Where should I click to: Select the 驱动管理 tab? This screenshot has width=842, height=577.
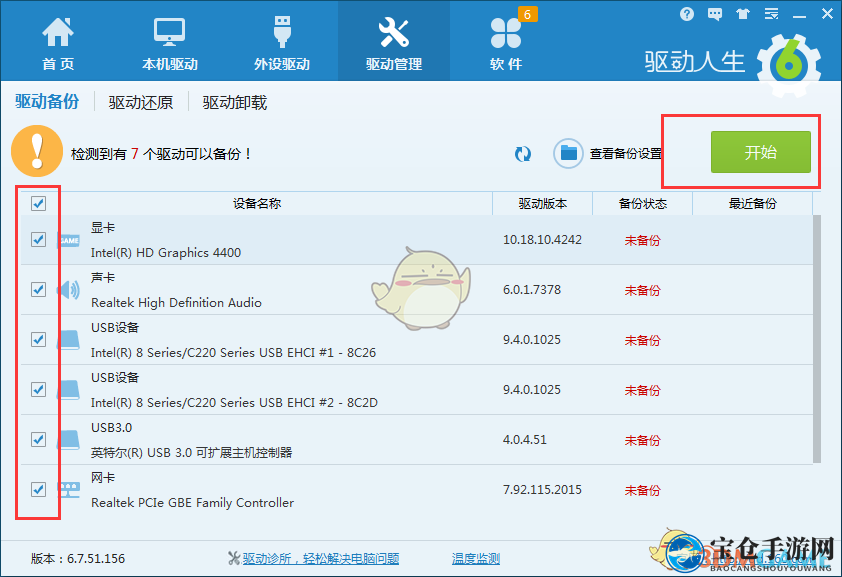[x=394, y=43]
